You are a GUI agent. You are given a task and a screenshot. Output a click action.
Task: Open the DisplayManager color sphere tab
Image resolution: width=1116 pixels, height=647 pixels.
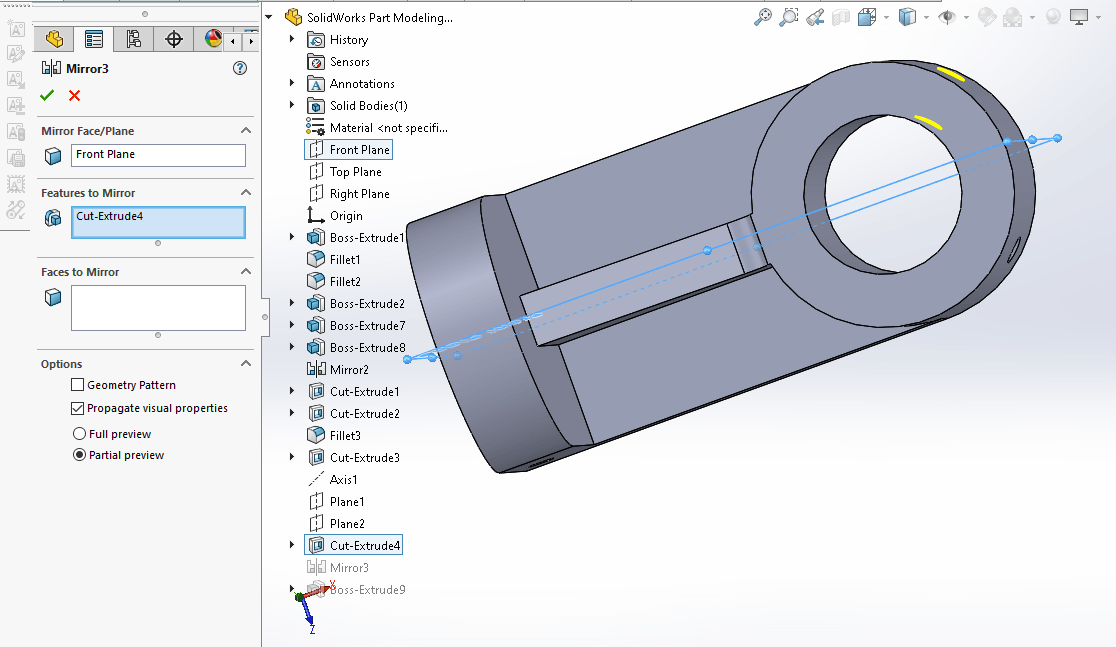(212, 39)
